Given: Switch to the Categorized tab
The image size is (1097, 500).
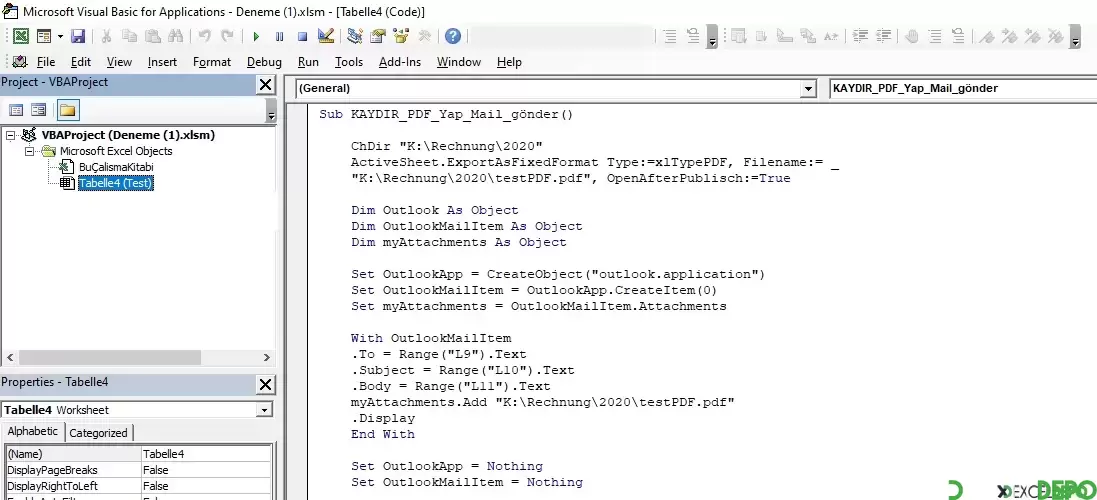Looking at the screenshot, I should point(99,433).
